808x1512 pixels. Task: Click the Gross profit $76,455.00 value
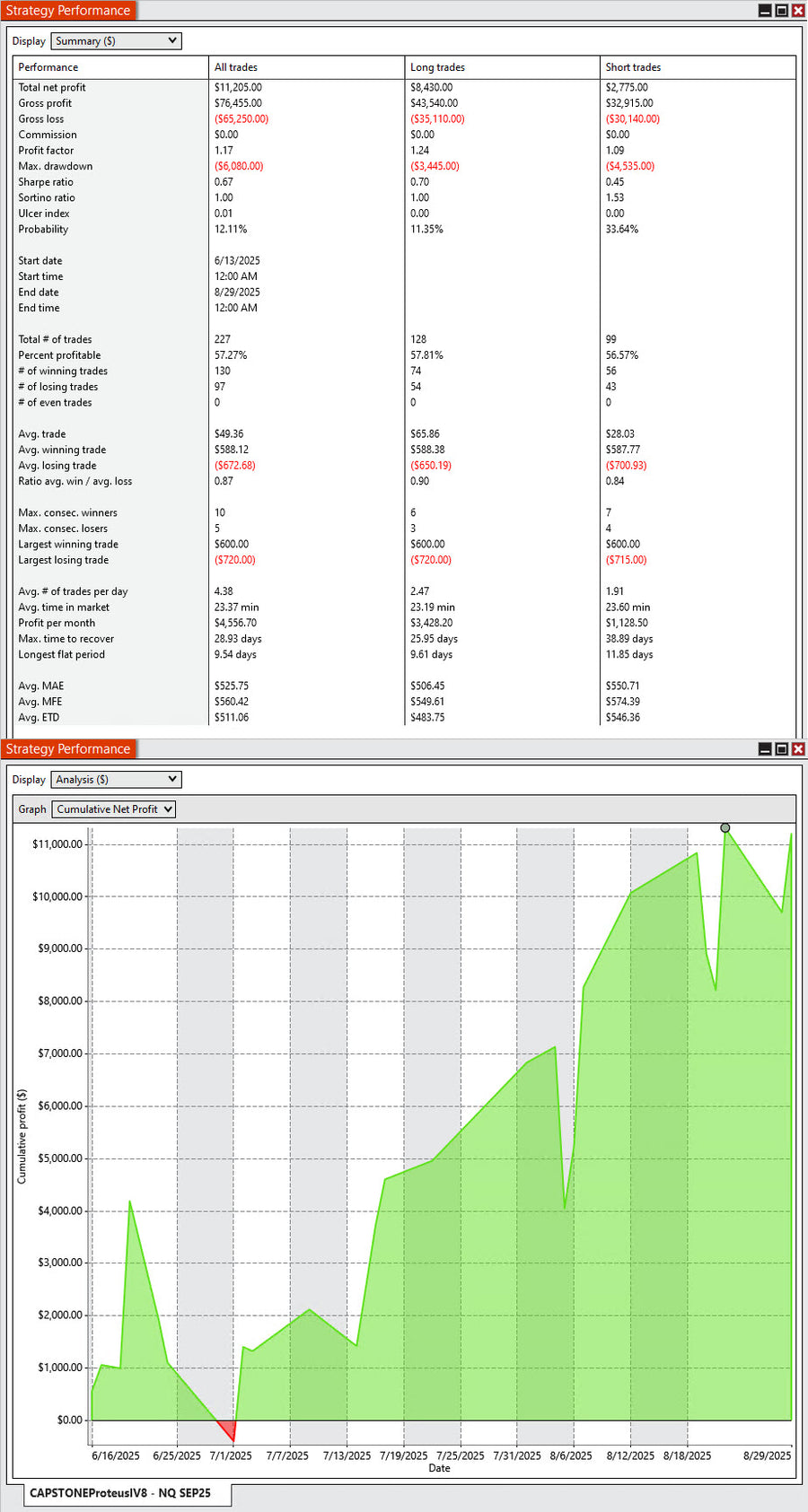coord(238,103)
